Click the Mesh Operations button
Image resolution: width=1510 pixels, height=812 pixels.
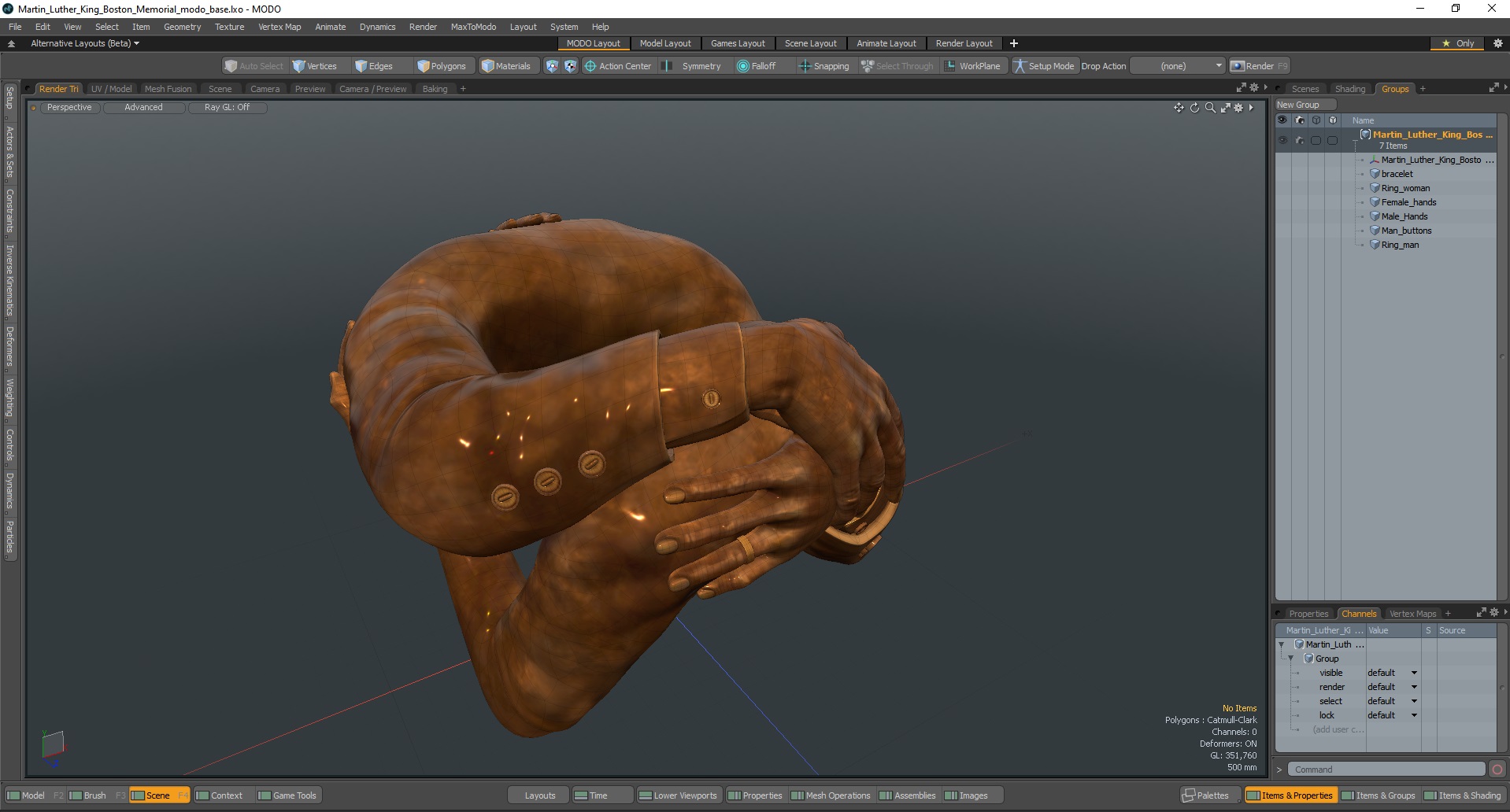click(831, 795)
